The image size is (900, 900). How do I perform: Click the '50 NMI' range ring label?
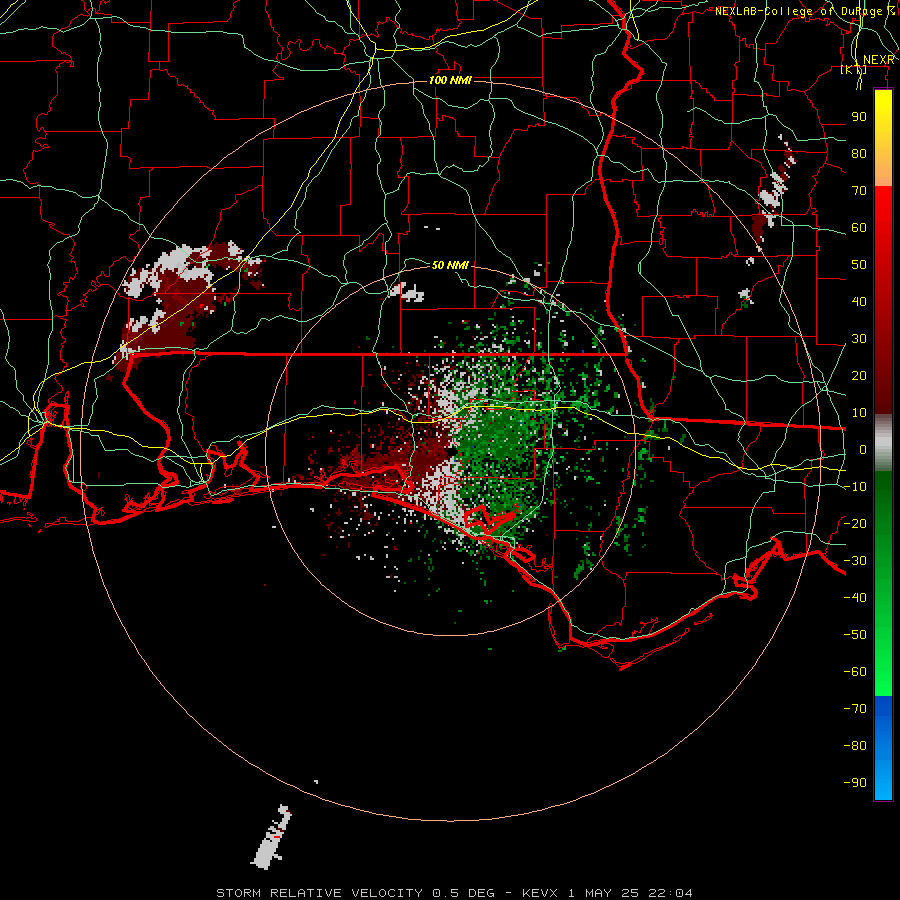(x=451, y=265)
